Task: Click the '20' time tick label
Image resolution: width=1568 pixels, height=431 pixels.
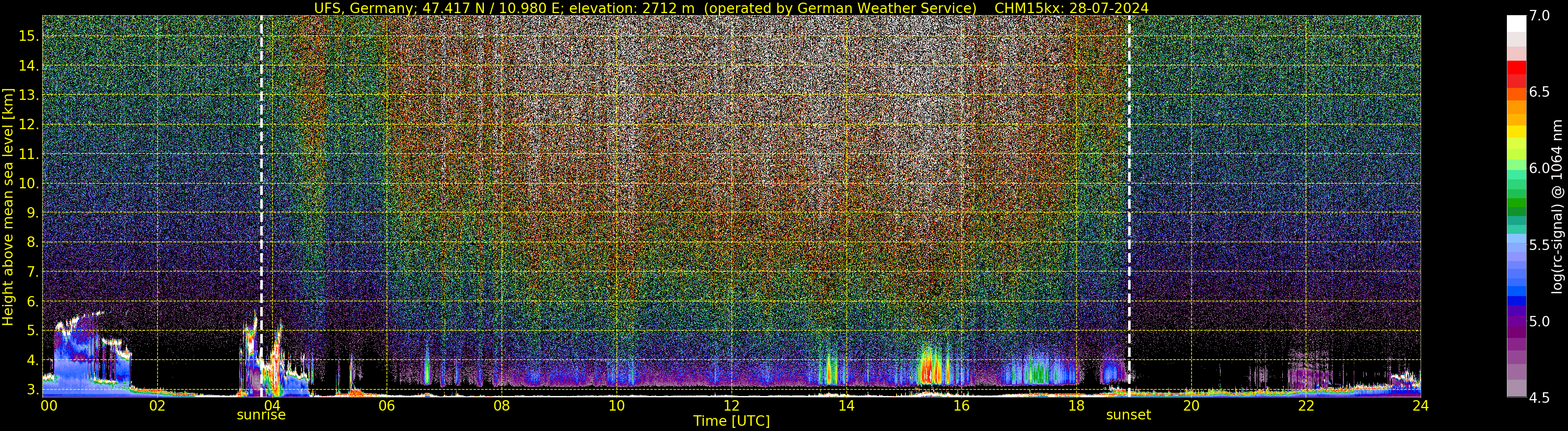Action: coord(1191,405)
